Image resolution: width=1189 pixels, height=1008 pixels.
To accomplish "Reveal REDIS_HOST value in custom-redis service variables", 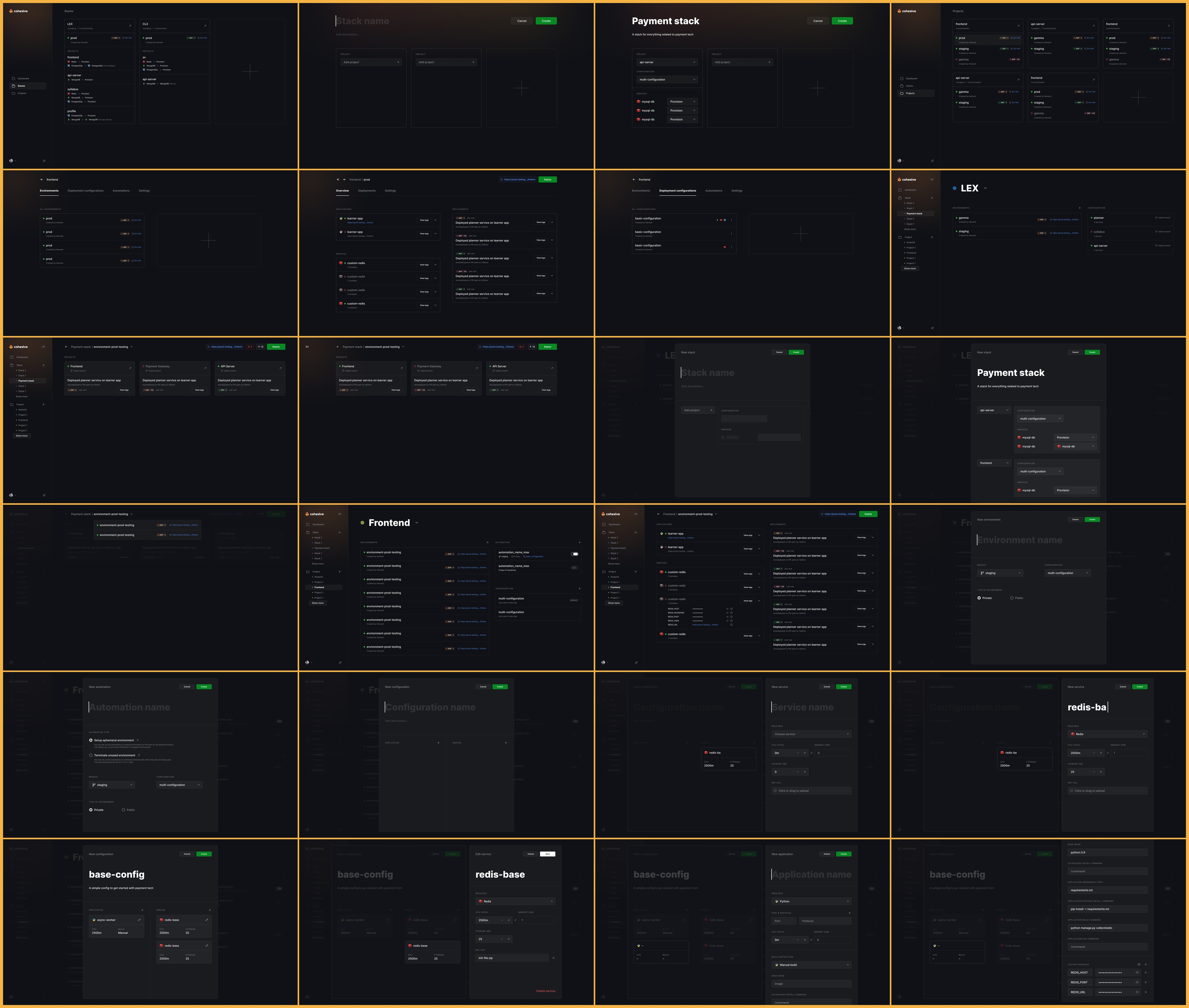I will (x=727, y=609).
